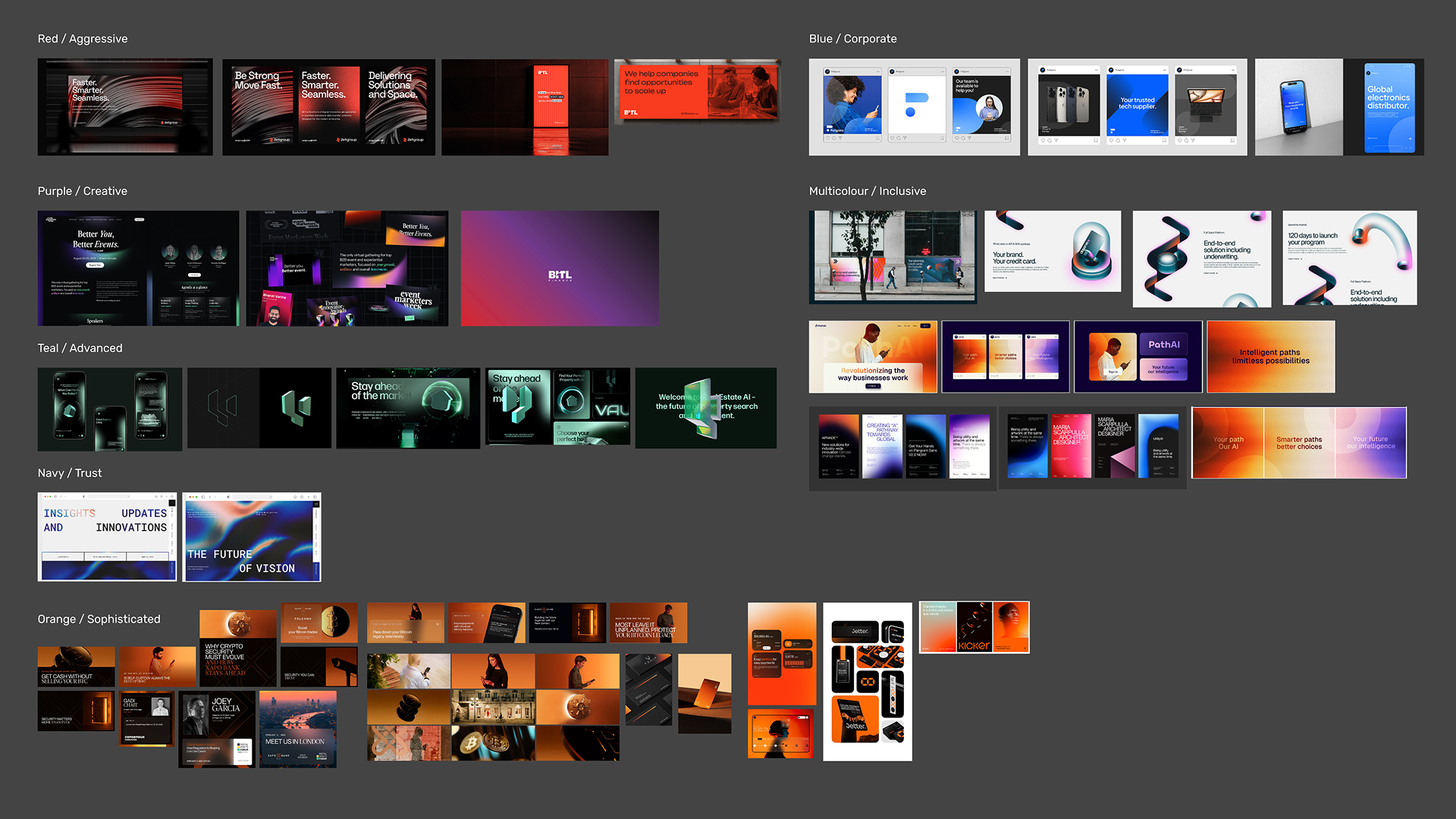Image resolution: width=1456 pixels, height=819 pixels.
Task: Select the Kicker orange portrait collage thumbnail
Action: tap(974, 627)
